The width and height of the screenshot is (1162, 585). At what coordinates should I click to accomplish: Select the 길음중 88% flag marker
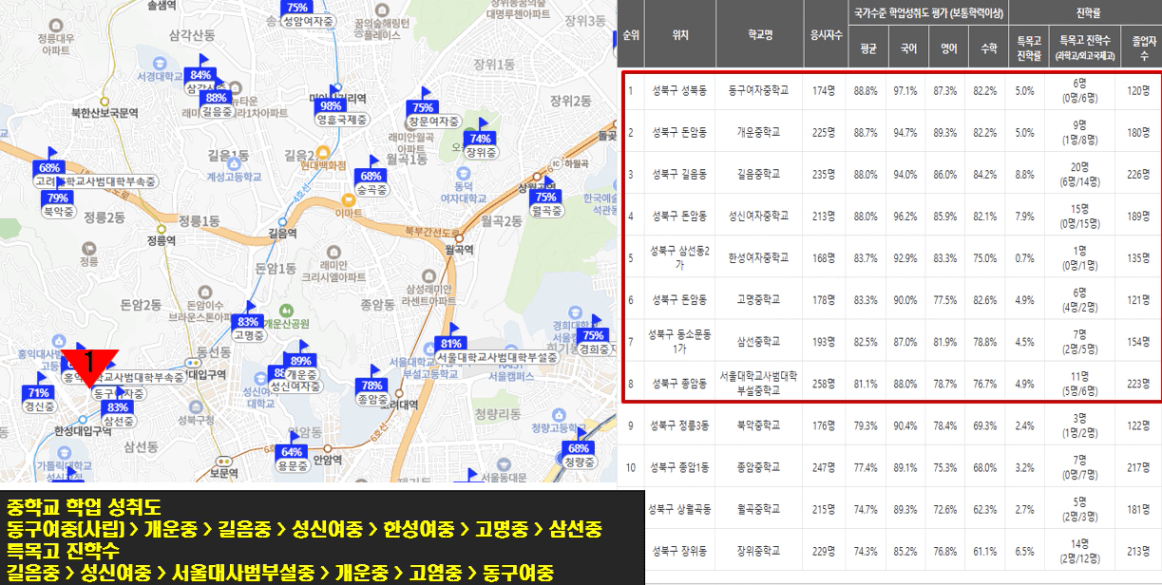[x=217, y=98]
